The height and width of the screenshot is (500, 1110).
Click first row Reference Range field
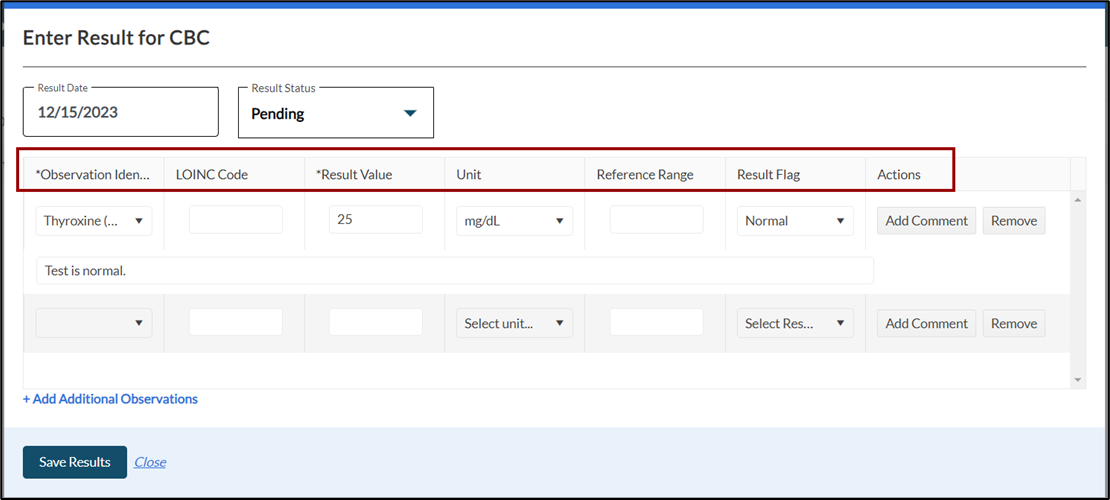(x=656, y=220)
